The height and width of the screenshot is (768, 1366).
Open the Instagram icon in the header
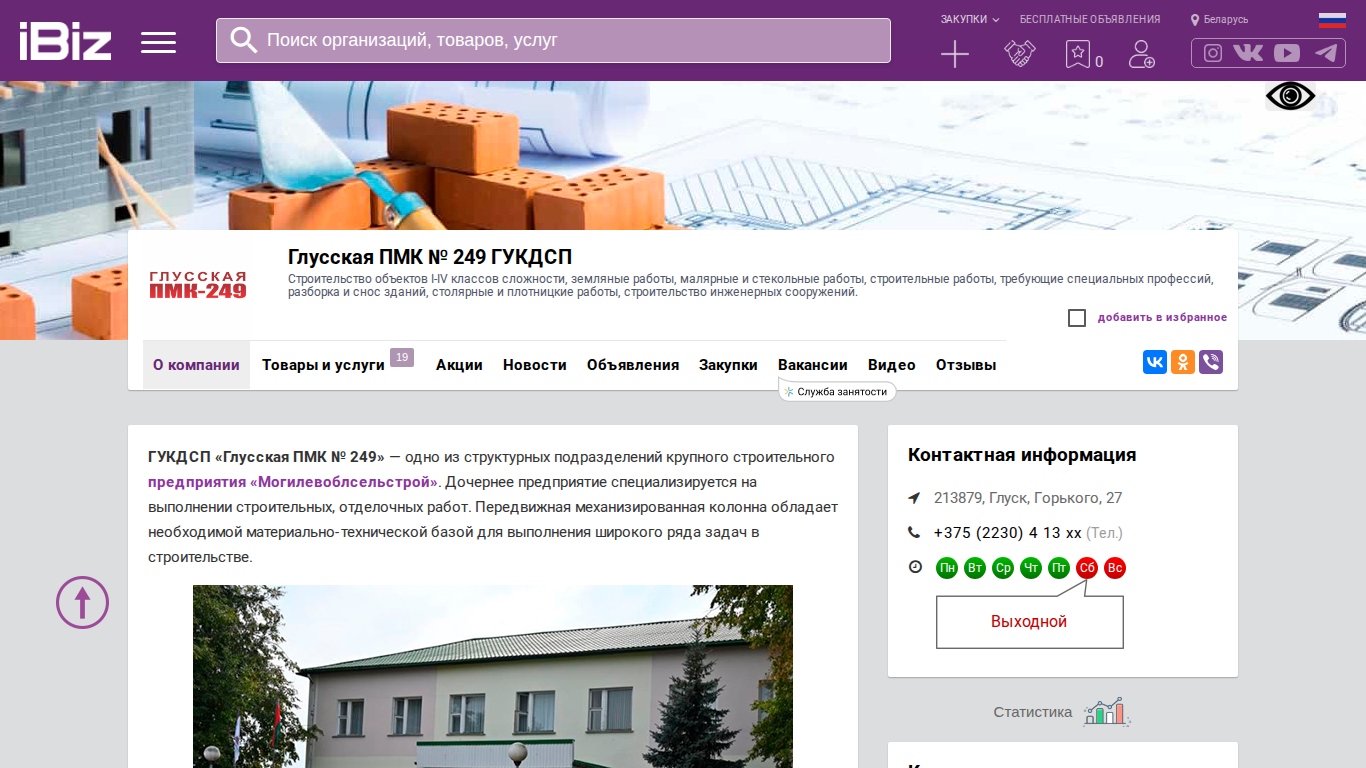click(x=1213, y=53)
